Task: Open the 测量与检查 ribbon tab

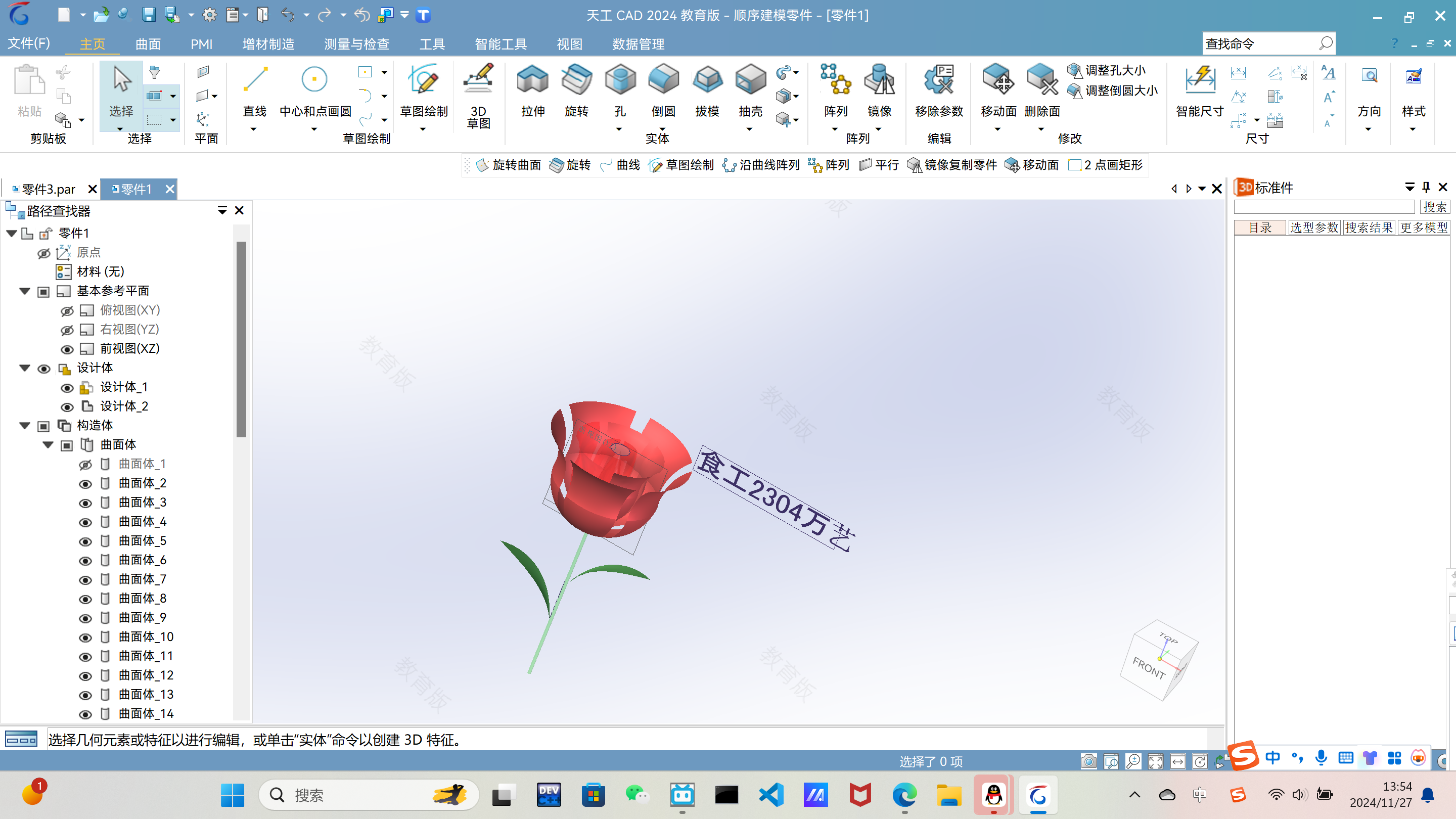Action: point(356,44)
